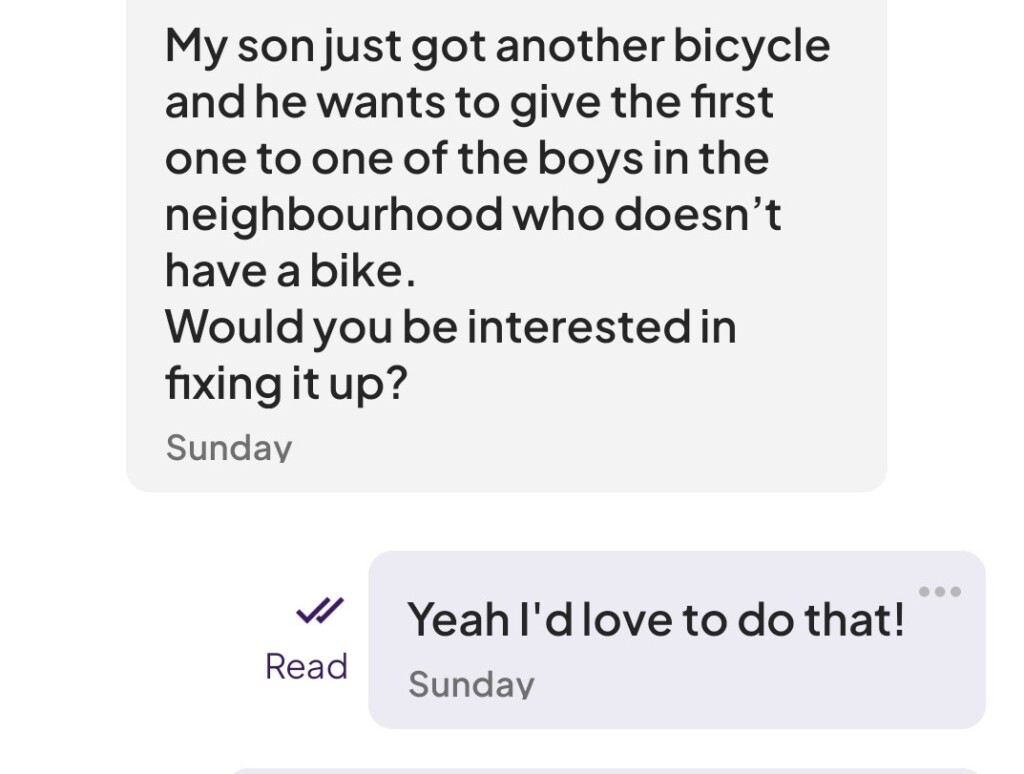Tap the "fixing it up?" text
Viewport: 1024px width, 774px height.
(287, 385)
